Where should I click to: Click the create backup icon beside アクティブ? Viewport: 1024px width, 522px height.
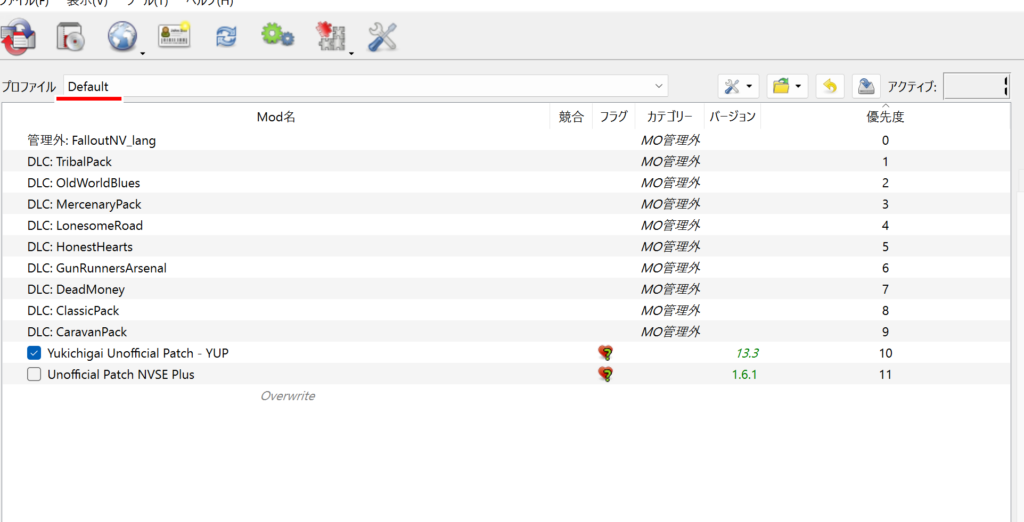[866, 86]
